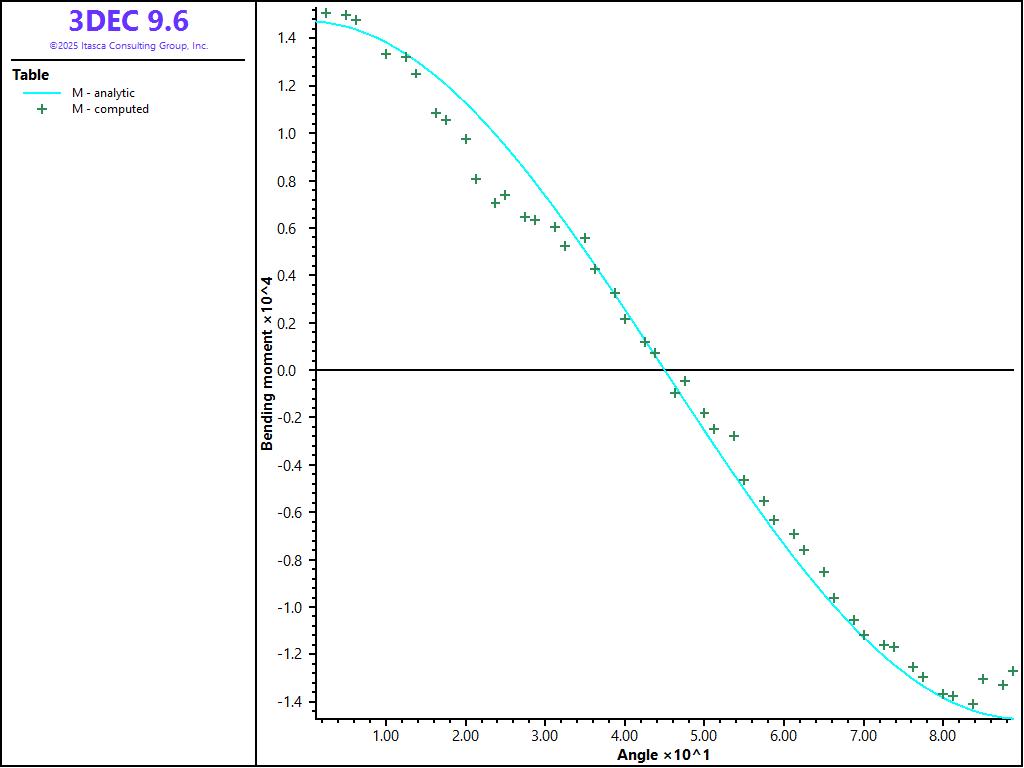Click the 3DEC 9.6 title text
This screenshot has height=768, width=1024.
tap(128, 21)
